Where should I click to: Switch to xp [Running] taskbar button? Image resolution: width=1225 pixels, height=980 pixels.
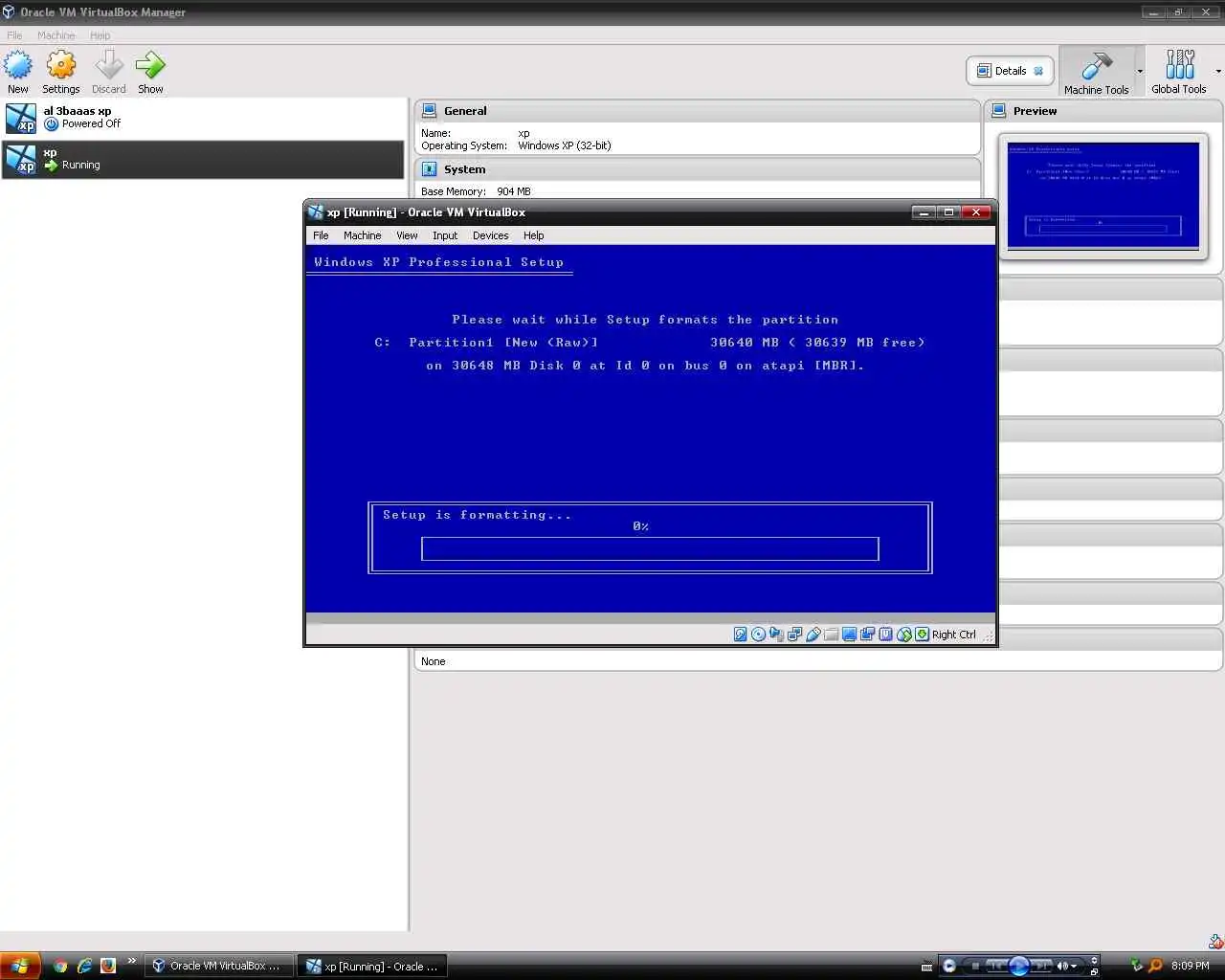(371, 966)
